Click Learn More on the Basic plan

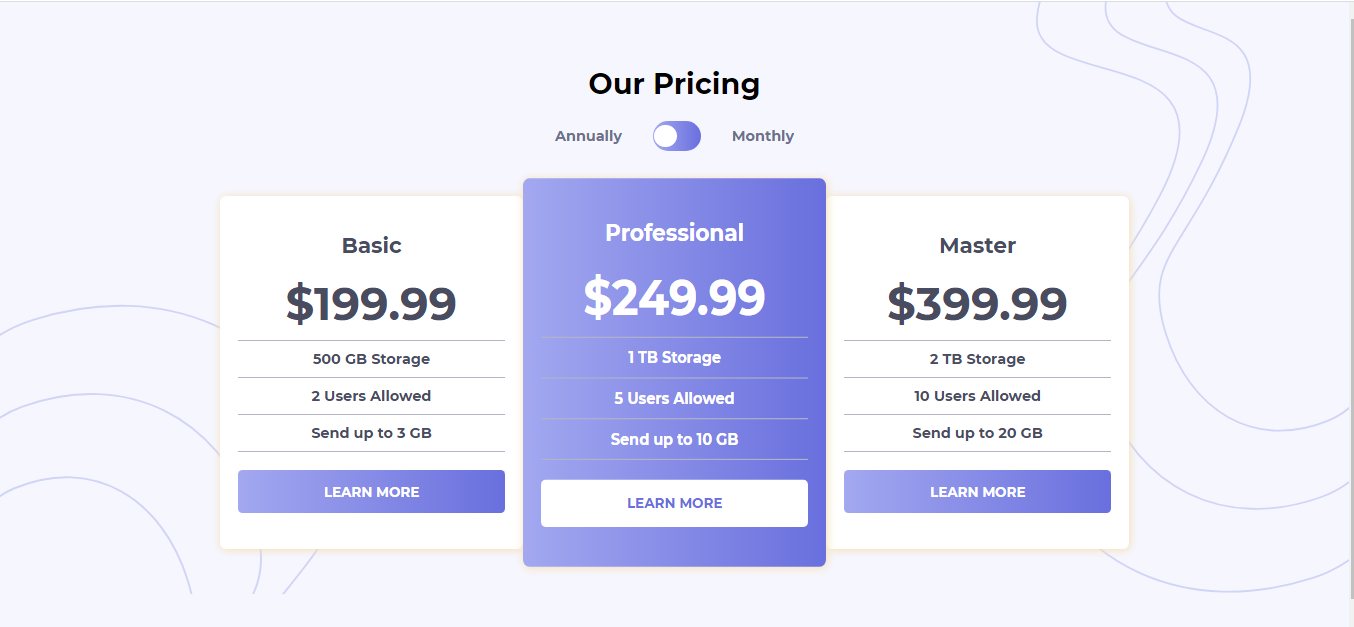(371, 491)
